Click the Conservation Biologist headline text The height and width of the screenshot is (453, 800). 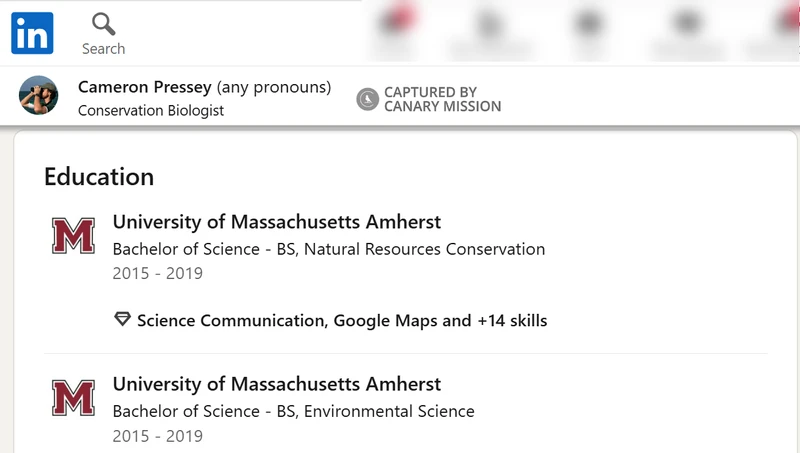click(x=151, y=110)
